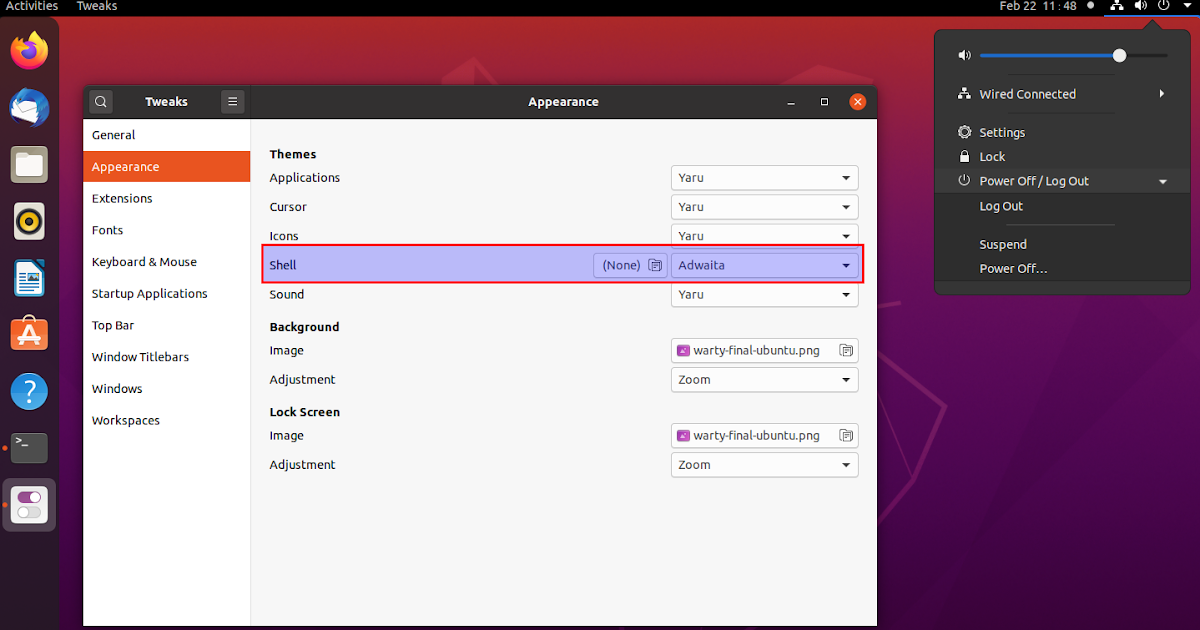Click Suspend in the system menu

pyautogui.click(x=1003, y=244)
